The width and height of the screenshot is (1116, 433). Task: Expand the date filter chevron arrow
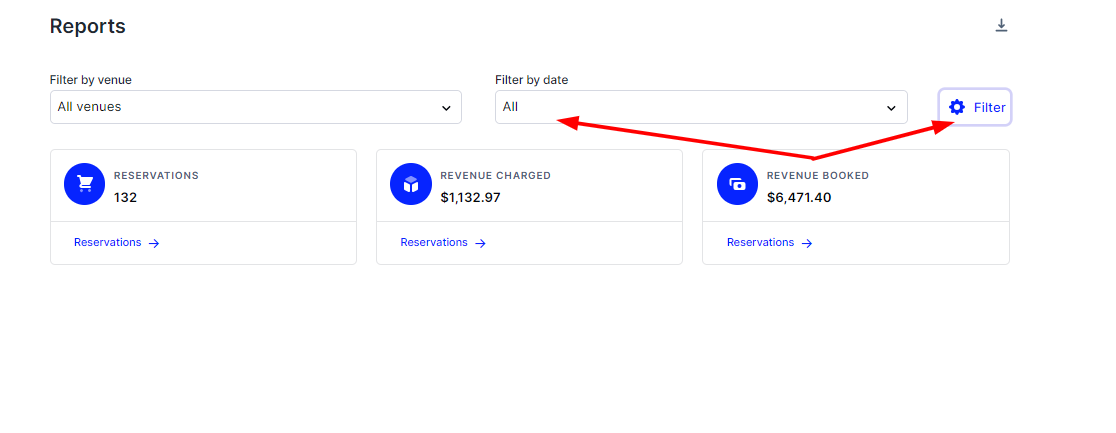click(891, 108)
